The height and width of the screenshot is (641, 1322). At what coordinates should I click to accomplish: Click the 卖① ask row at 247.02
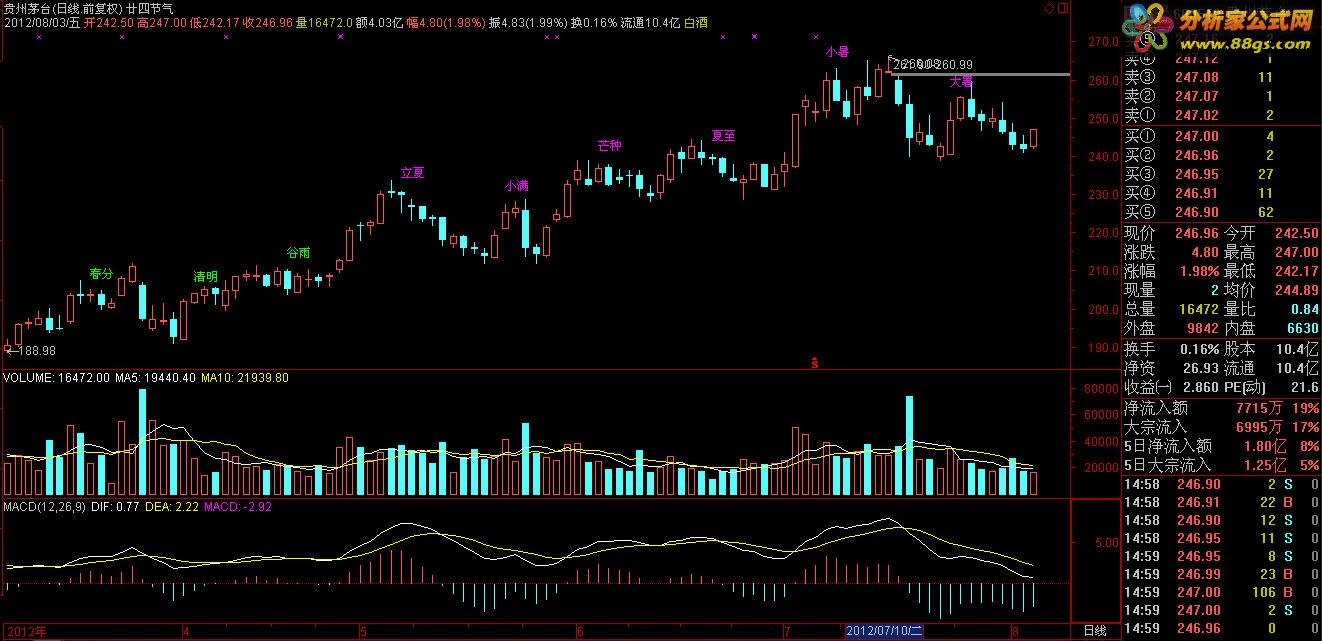(x=1222, y=115)
